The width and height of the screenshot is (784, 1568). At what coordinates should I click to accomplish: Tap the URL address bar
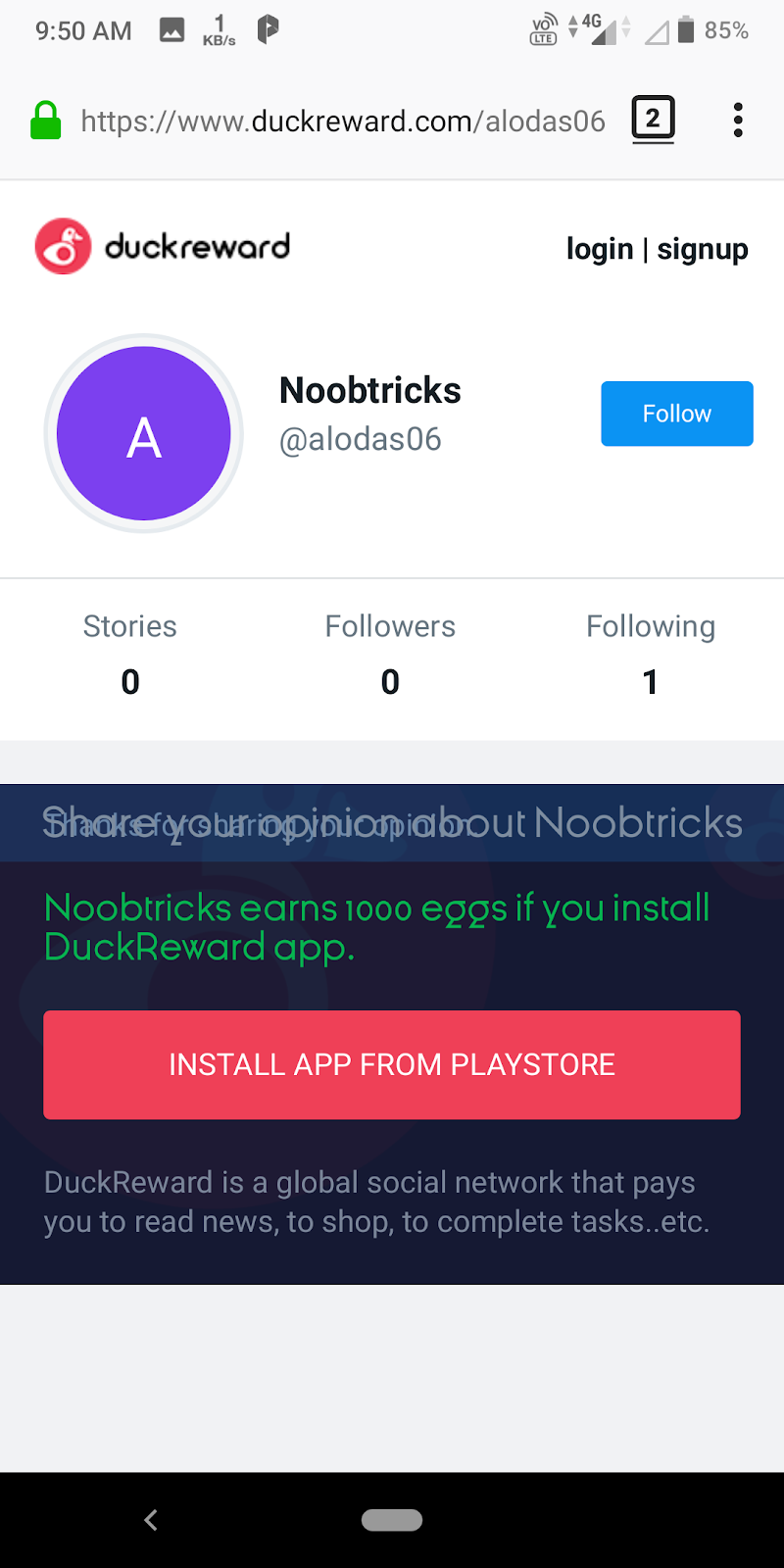click(x=343, y=121)
